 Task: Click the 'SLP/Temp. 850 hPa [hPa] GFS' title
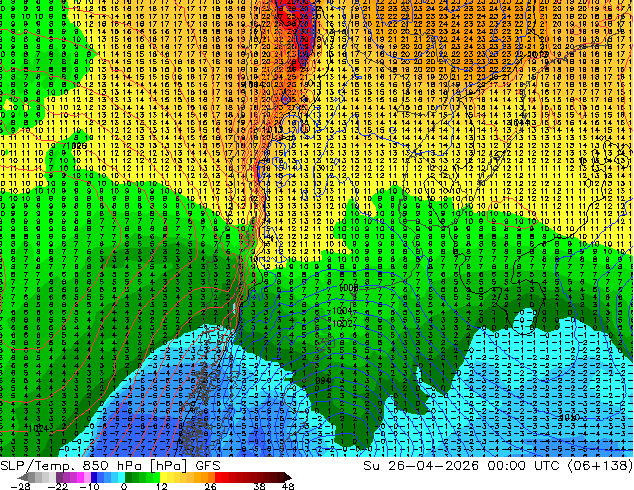(110, 466)
